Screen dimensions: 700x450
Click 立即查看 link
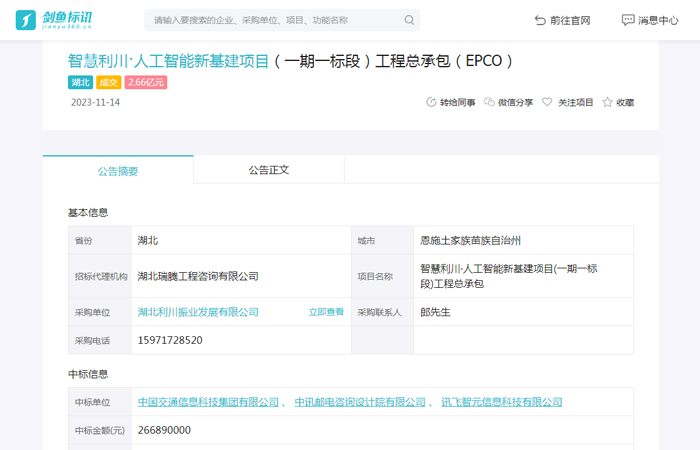326,312
